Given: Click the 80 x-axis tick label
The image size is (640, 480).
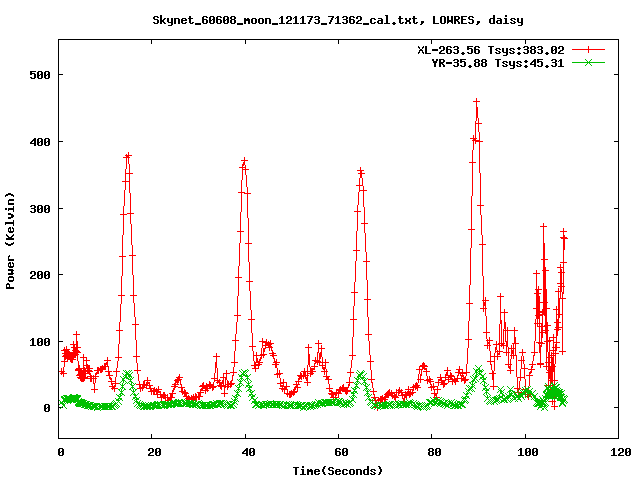Looking at the screenshot, I should pos(434,452).
